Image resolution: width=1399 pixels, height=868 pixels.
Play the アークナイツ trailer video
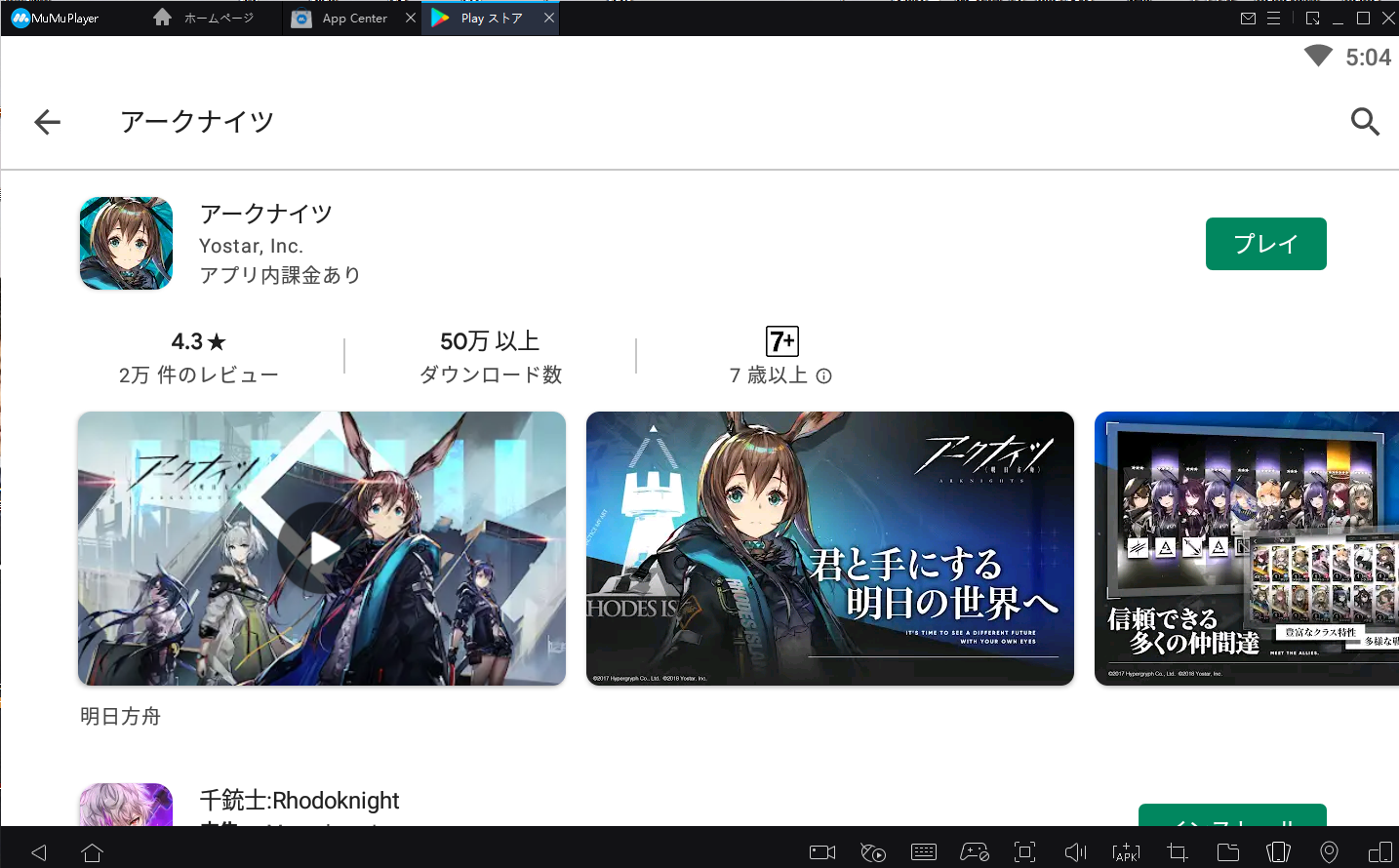coord(322,548)
